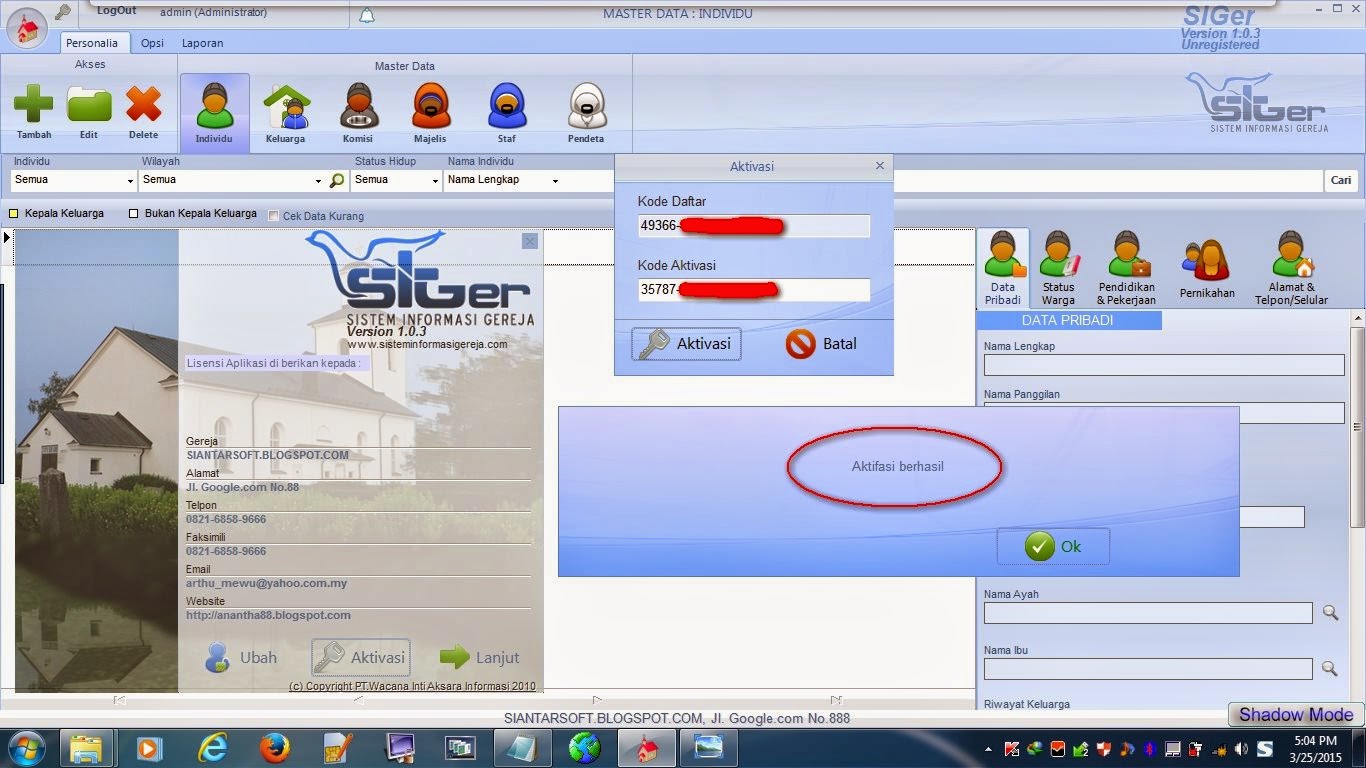Launch Internet Explorer from taskbar
The height and width of the screenshot is (768, 1366).
[212, 748]
